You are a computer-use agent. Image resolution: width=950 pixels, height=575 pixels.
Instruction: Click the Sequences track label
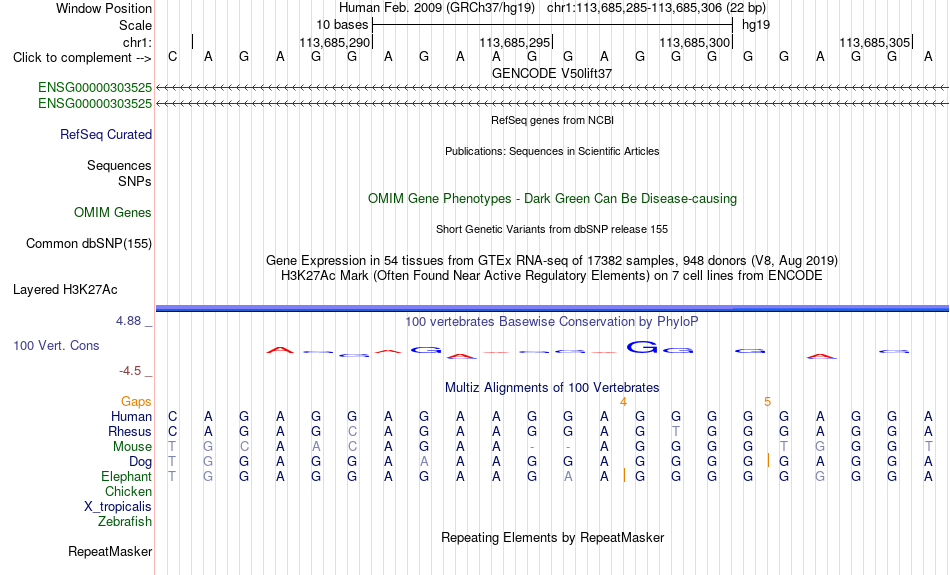(119, 165)
